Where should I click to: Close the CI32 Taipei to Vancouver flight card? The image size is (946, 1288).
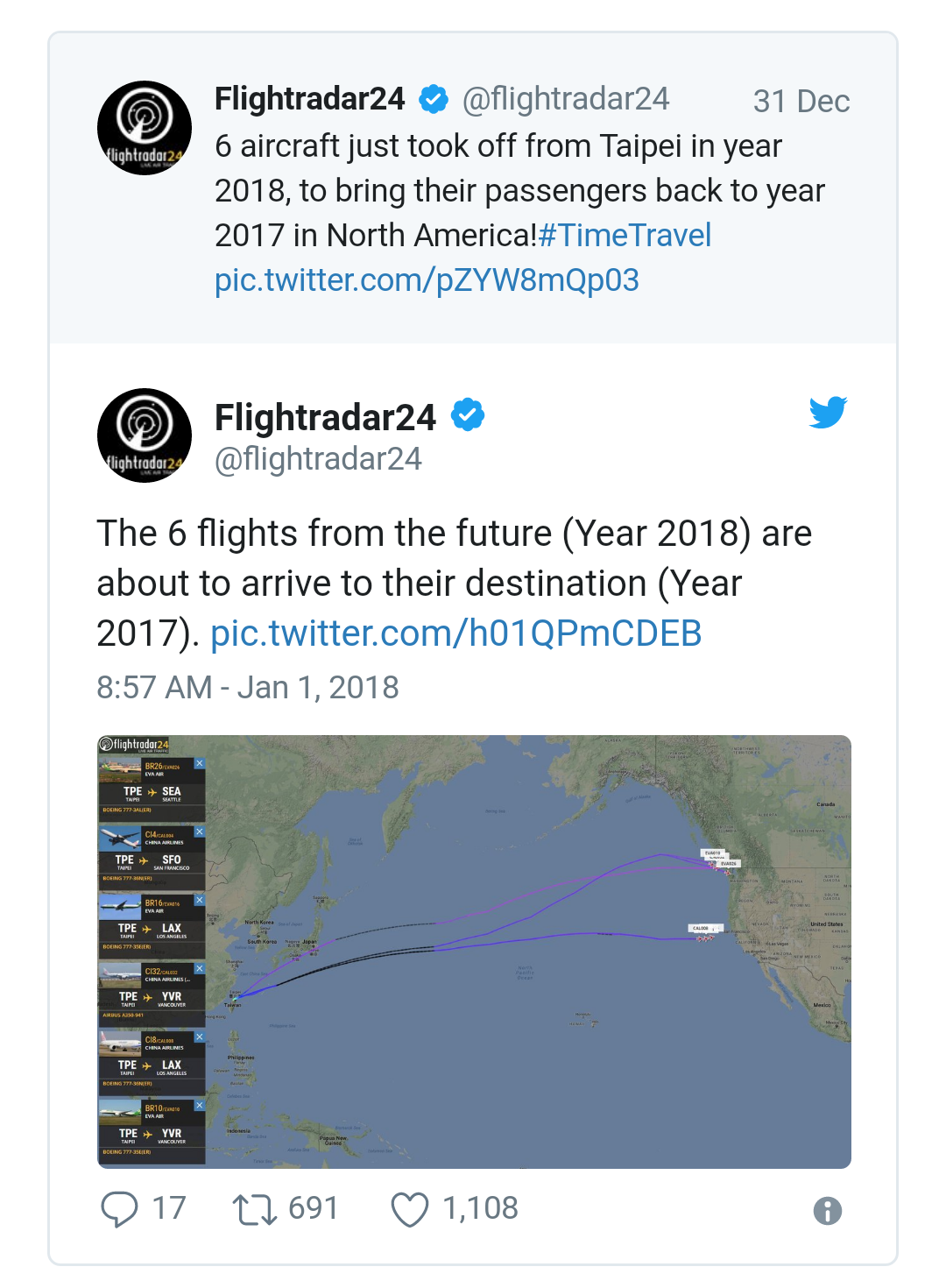pyautogui.click(x=200, y=968)
